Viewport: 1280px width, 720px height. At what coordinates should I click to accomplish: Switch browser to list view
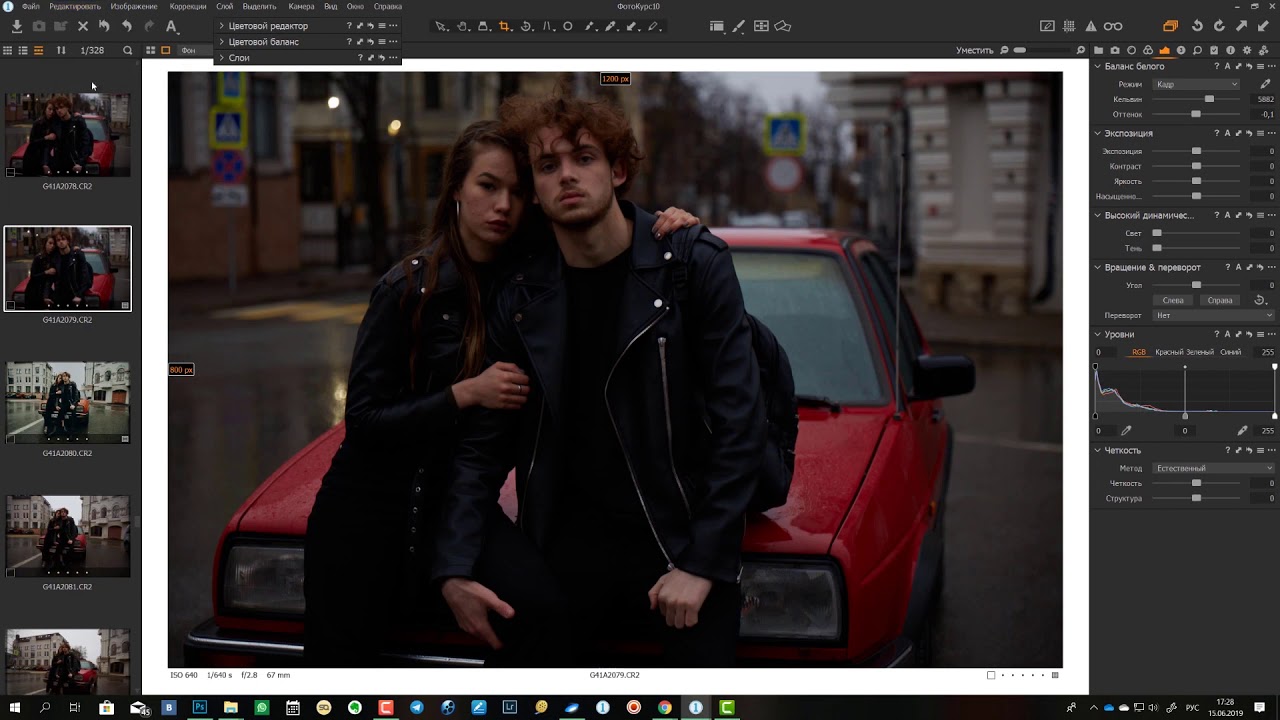coord(23,50)
